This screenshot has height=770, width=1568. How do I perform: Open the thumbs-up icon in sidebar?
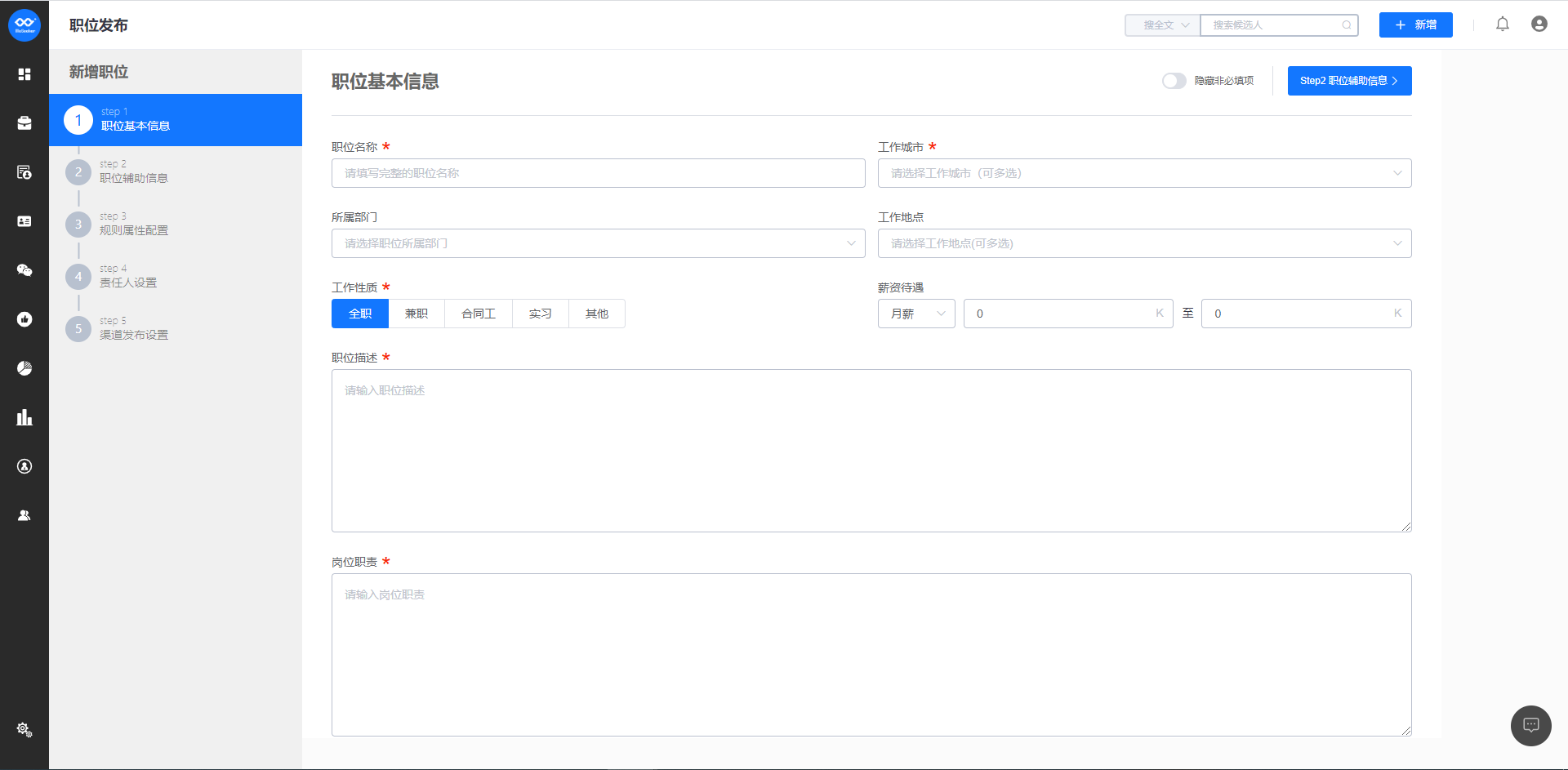click(24, 319)
